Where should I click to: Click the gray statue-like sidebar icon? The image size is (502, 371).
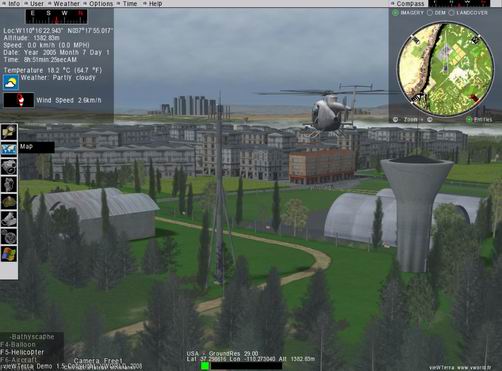click(9, 184)
